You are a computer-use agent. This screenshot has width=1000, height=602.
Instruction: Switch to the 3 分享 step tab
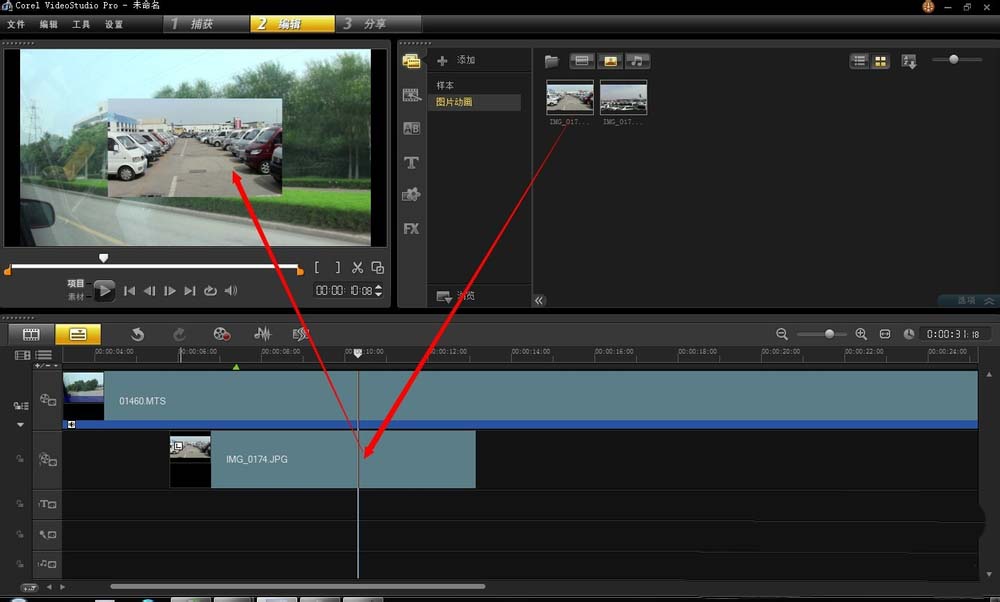[x=378, y=24]
